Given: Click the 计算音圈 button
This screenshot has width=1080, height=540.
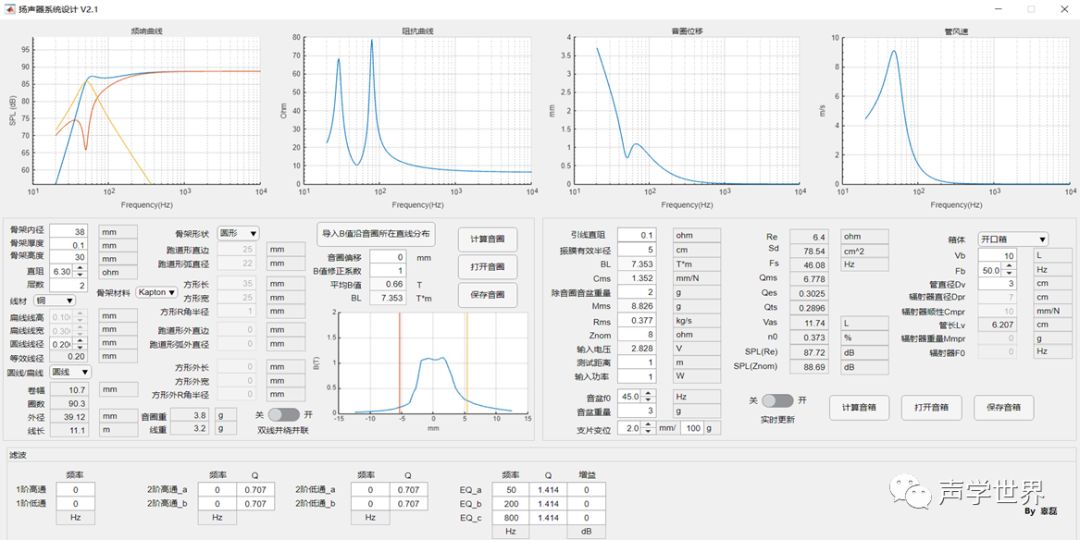Looking at the screenshot, I should (x=487, y=240).
